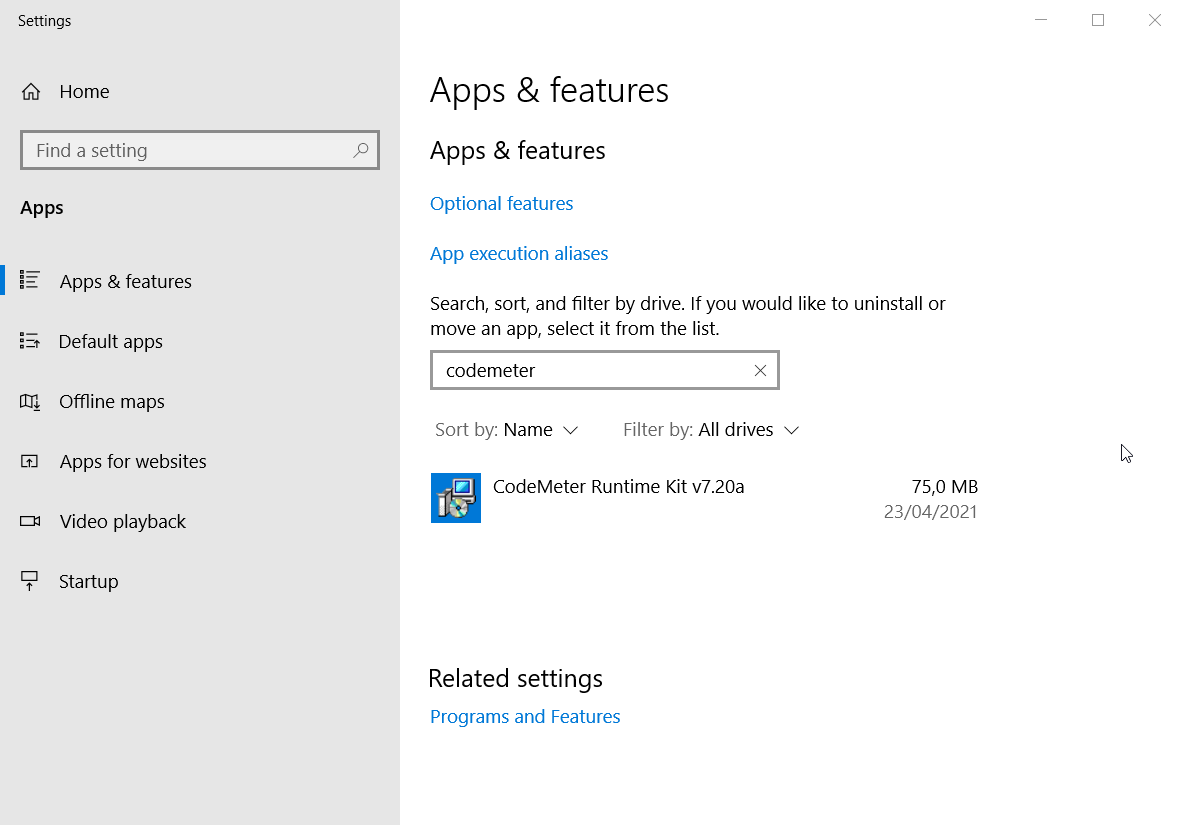Close the Settings window

tap(1155, 20)
